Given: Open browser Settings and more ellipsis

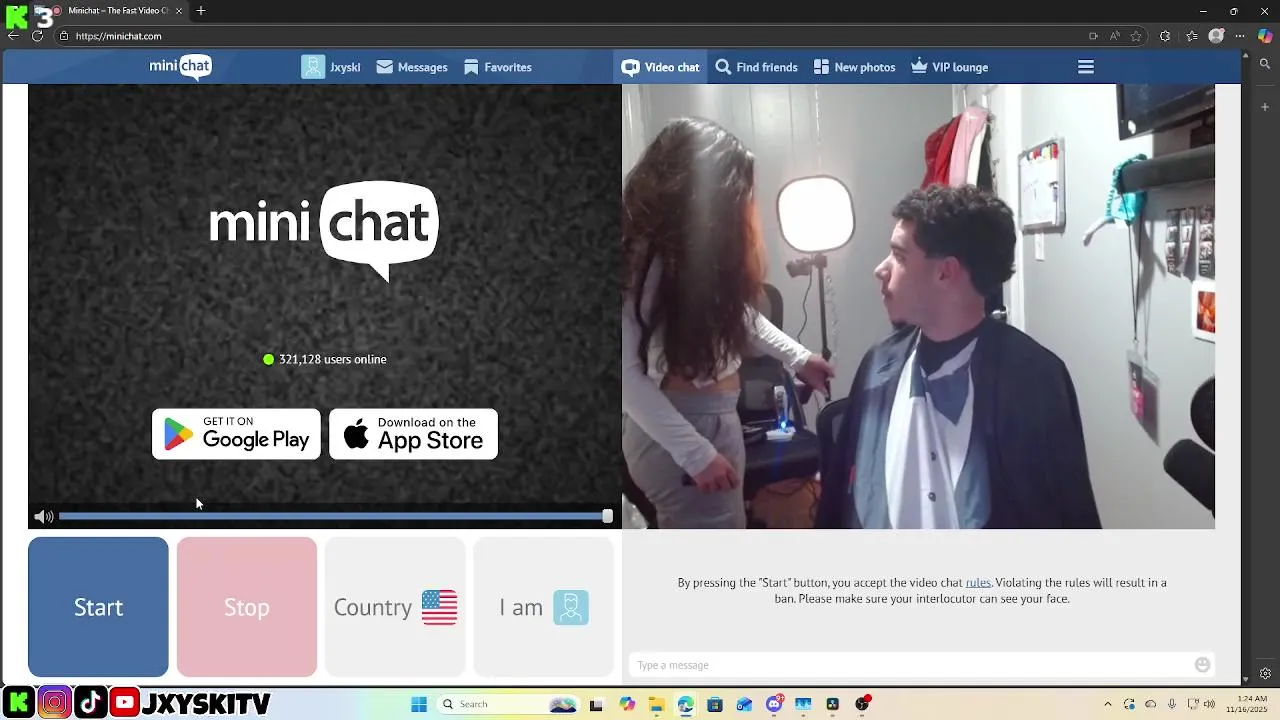Looking at the screenshot, I should (x=1241, y=36).
